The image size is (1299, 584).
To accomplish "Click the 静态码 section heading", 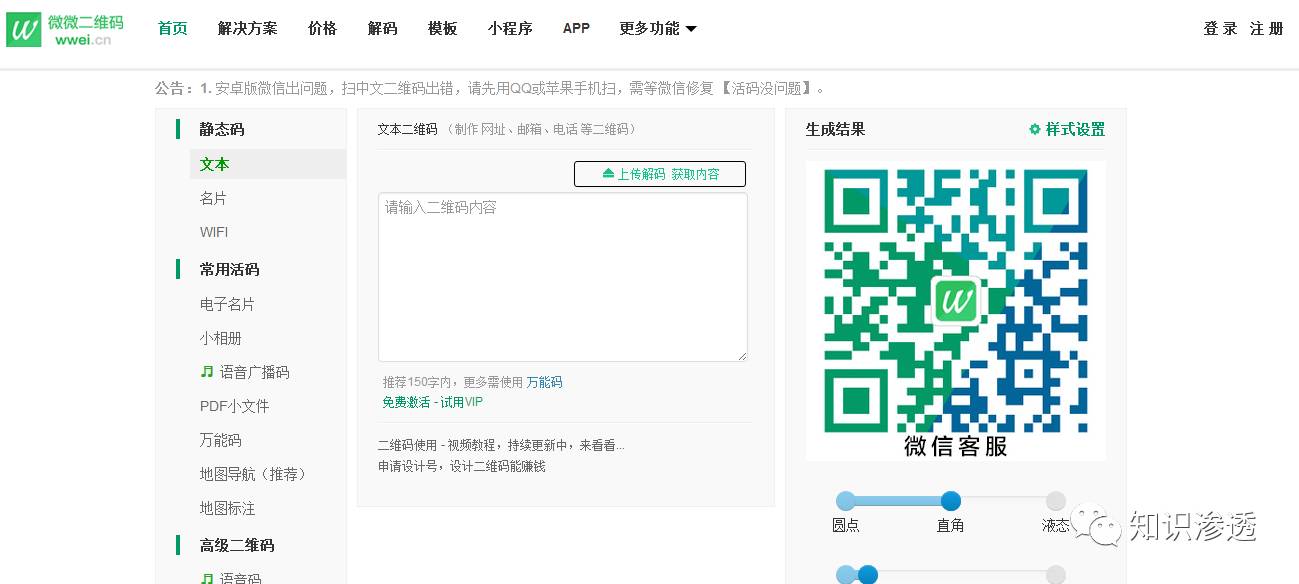I will coord(221,129).
